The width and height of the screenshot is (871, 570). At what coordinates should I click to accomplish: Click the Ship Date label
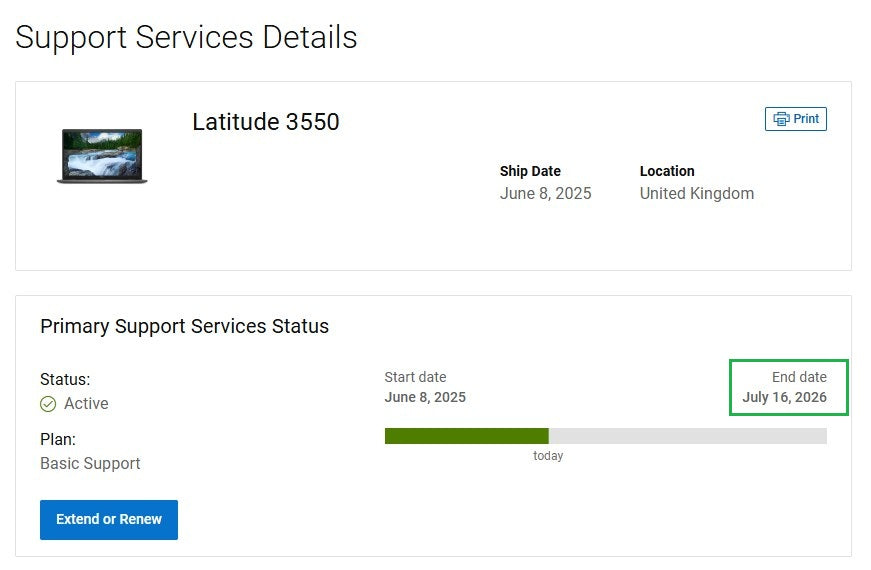530,171
